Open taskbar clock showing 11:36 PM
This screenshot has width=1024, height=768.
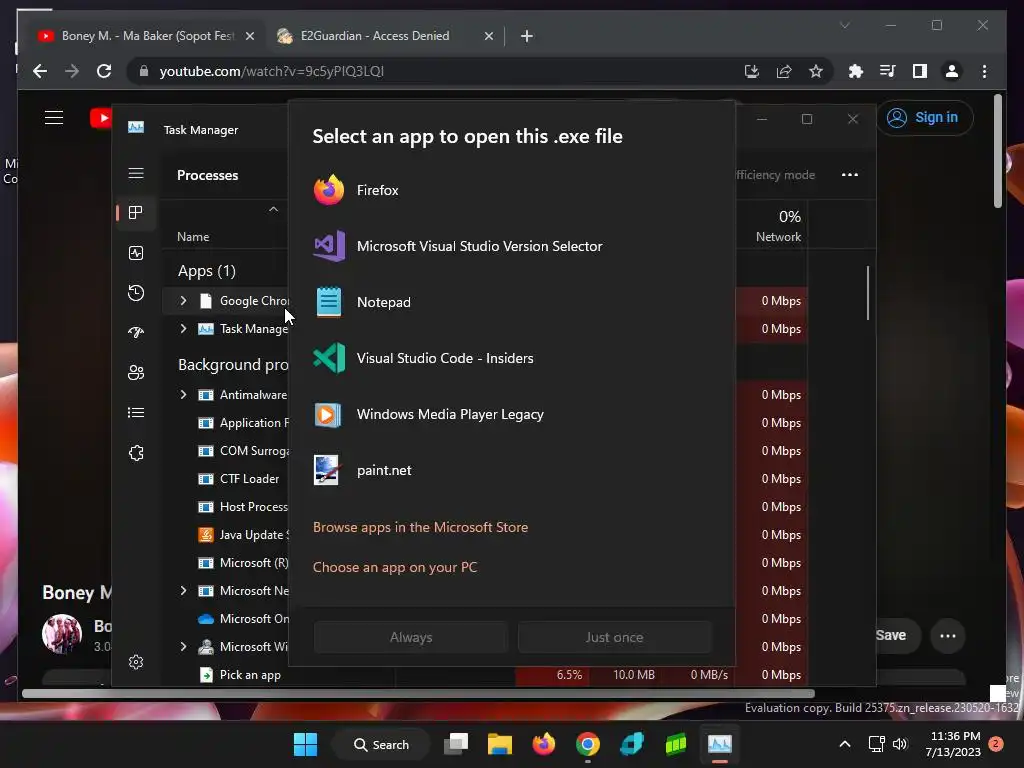[x=953, y=744]
